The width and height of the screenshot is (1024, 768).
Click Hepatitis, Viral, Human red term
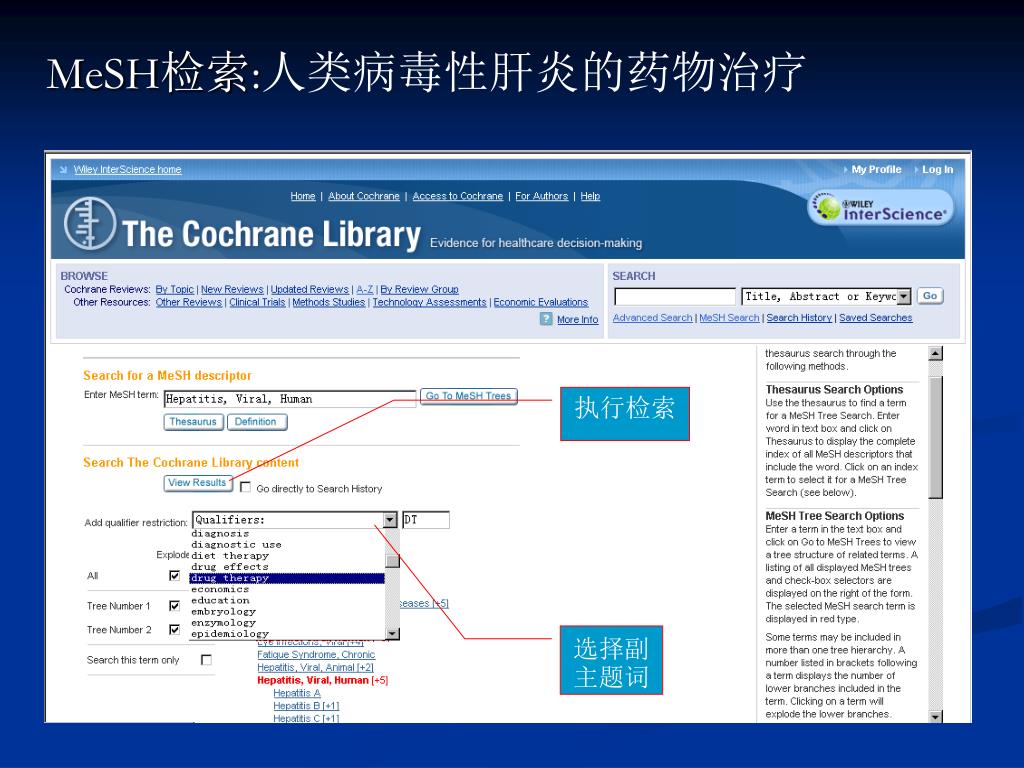tap(313, 680)
